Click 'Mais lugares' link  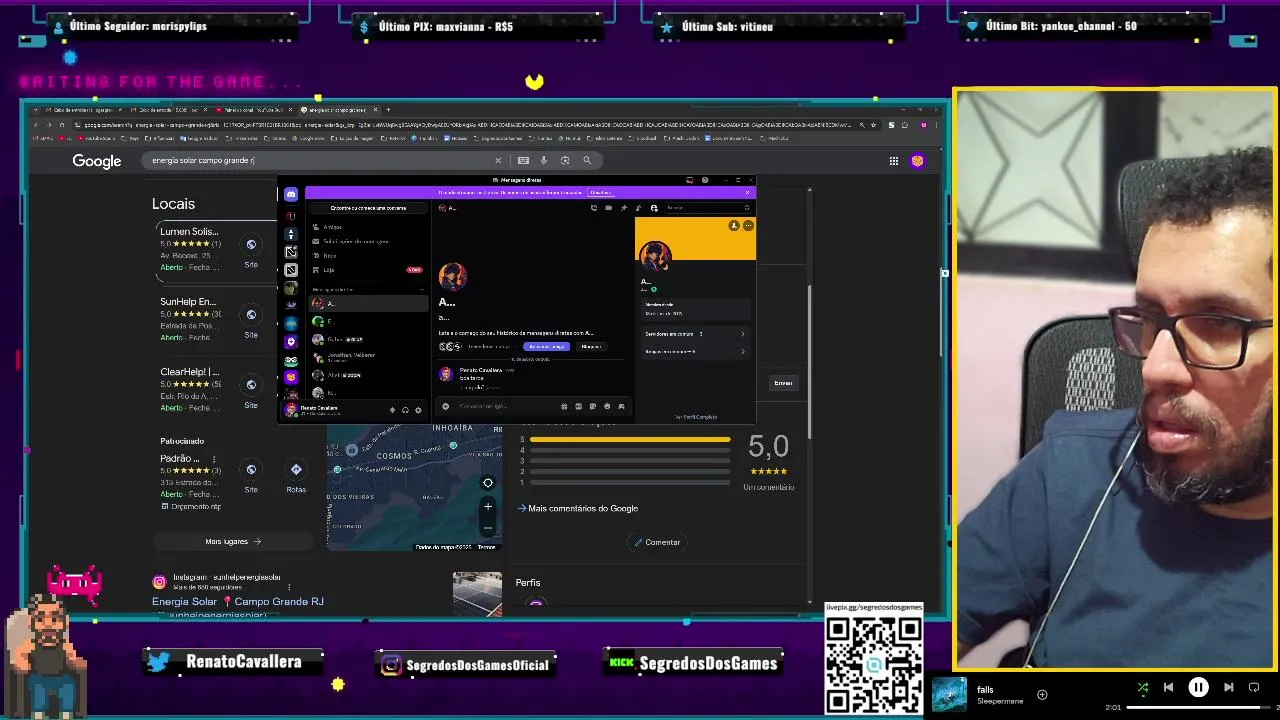point(233,541)
